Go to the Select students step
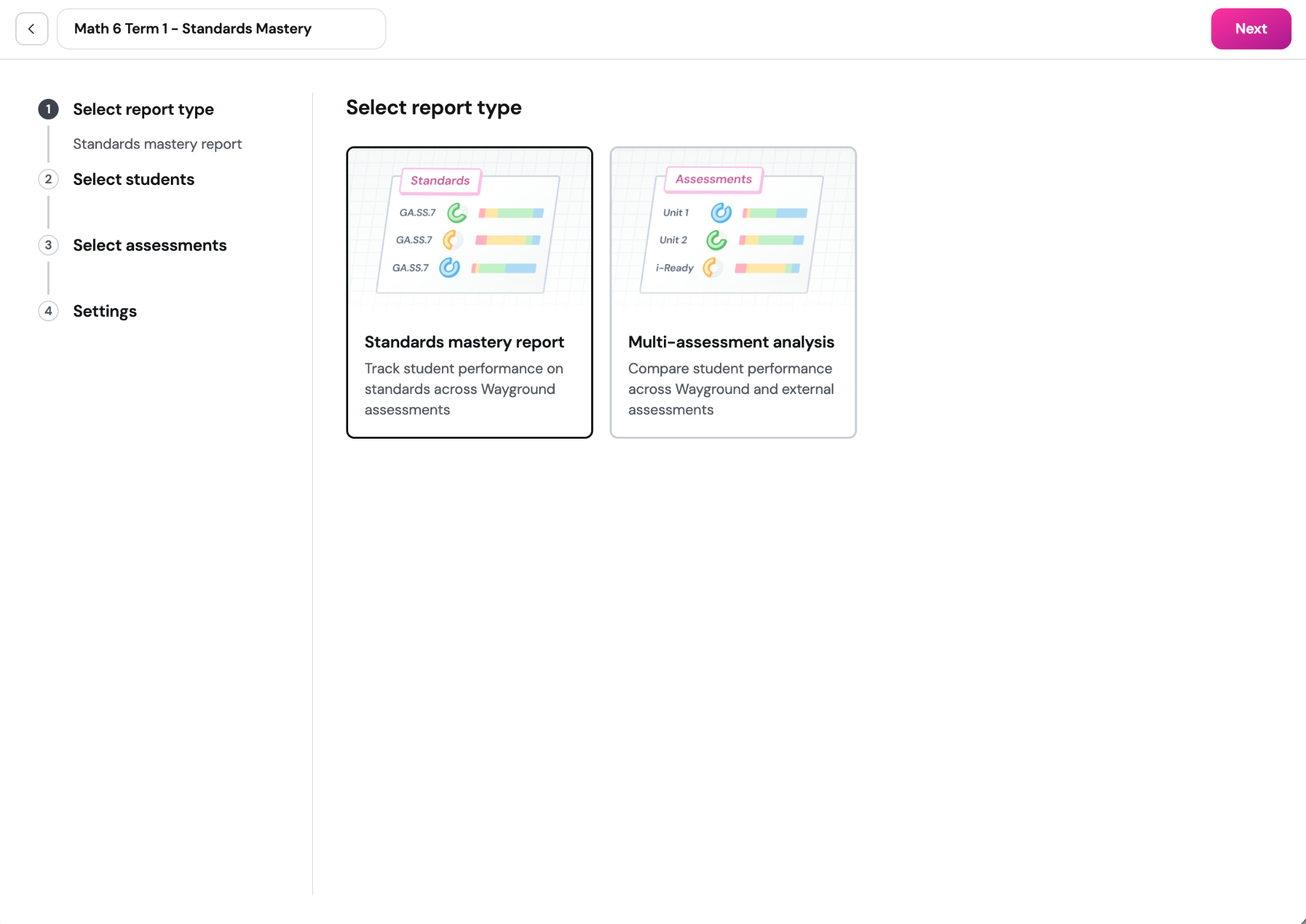This screenshot has height=924, width=1306. coord(134,179)
